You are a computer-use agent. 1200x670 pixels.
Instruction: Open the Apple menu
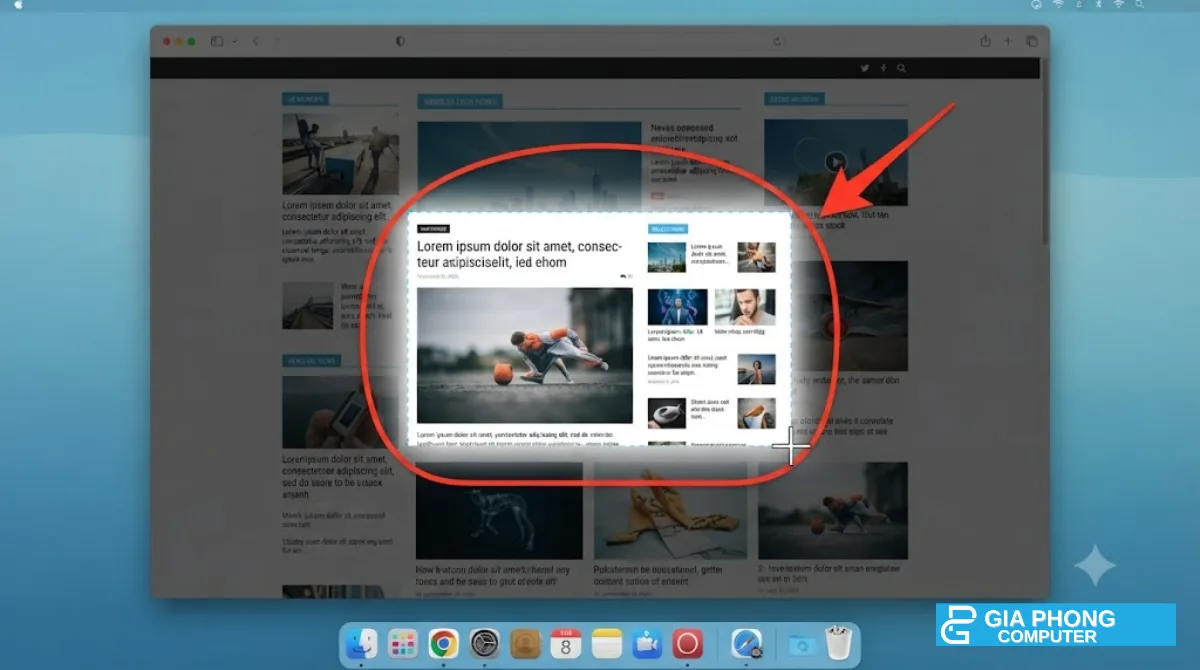click(x=18, y=5)
